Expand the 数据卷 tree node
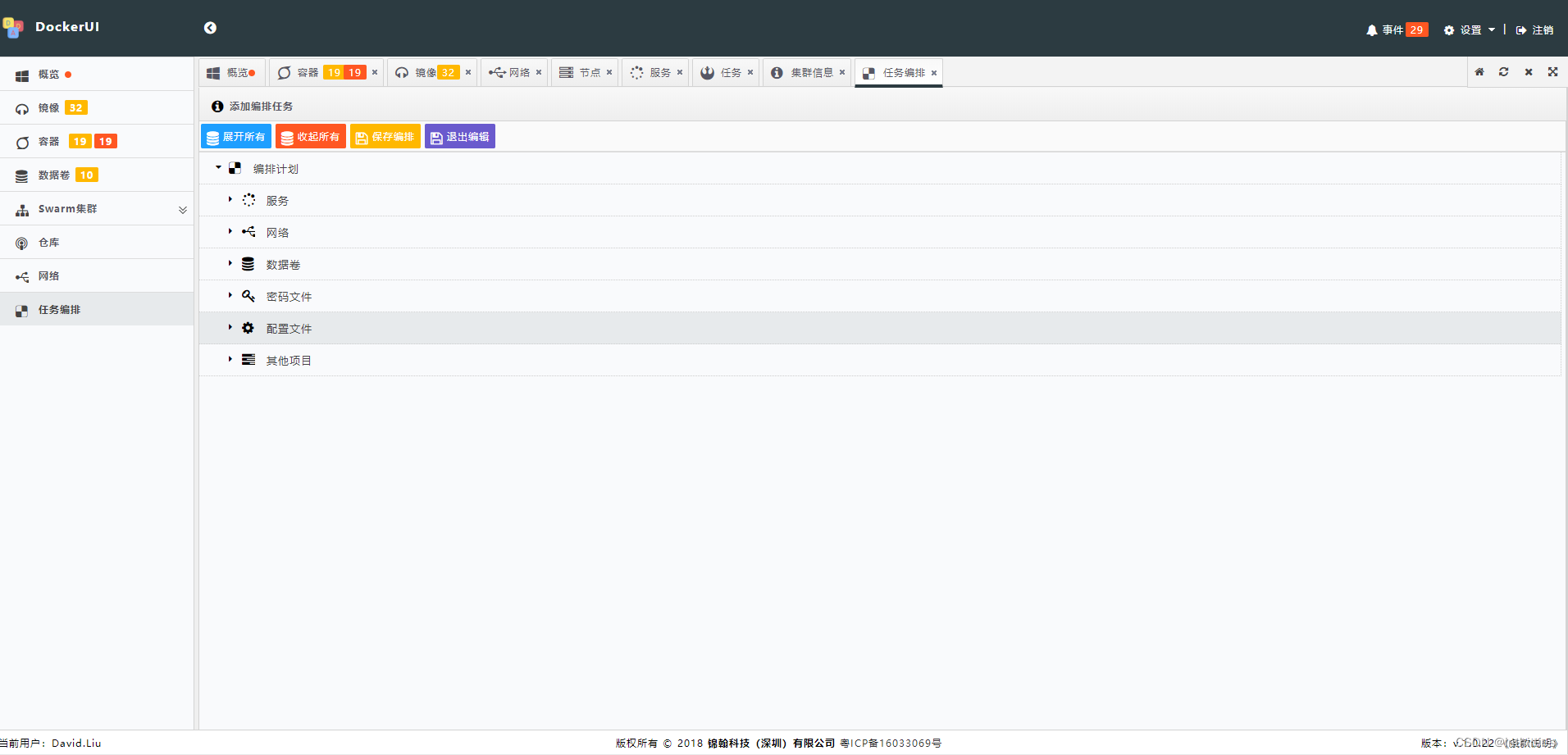Image resolution: width=1568 pixels, height=755 pixels. 230,263
